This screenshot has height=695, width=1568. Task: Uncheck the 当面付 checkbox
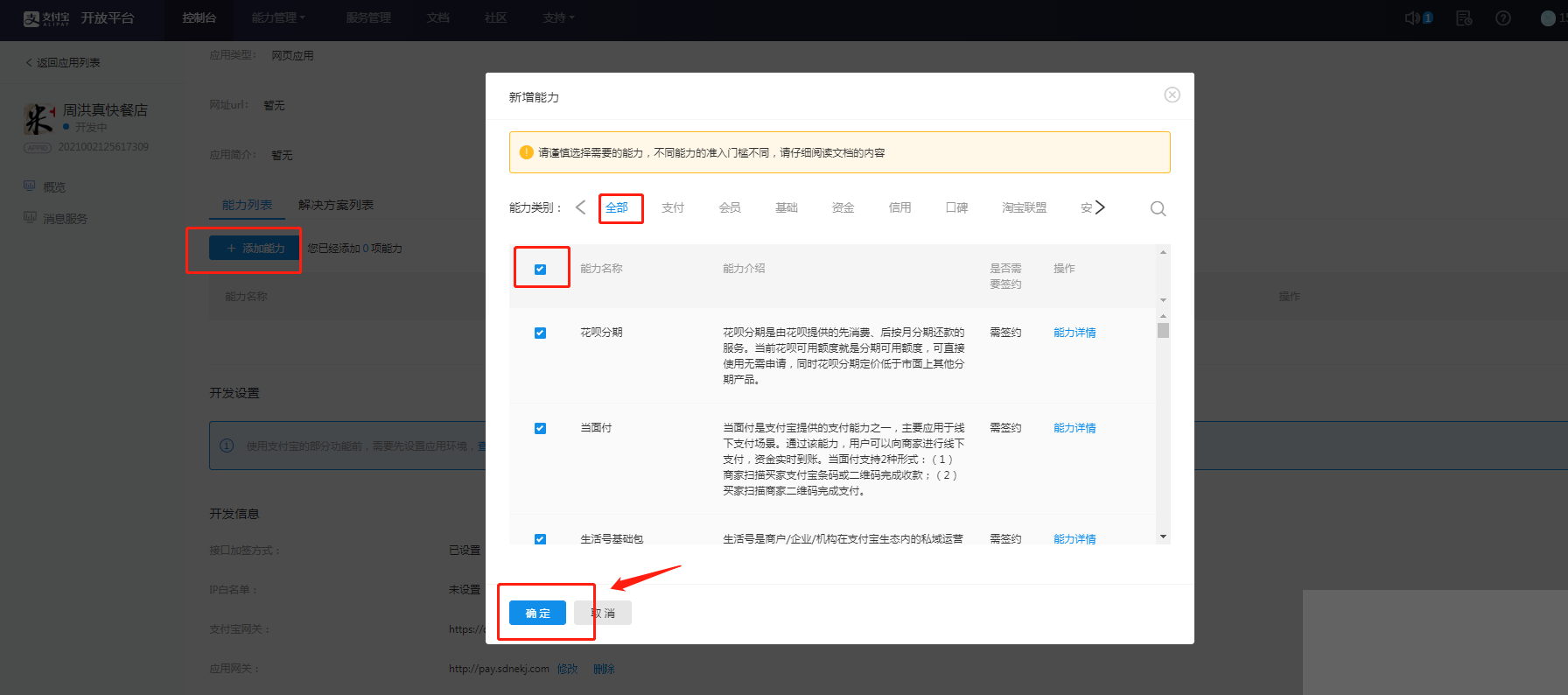(540, 428)
